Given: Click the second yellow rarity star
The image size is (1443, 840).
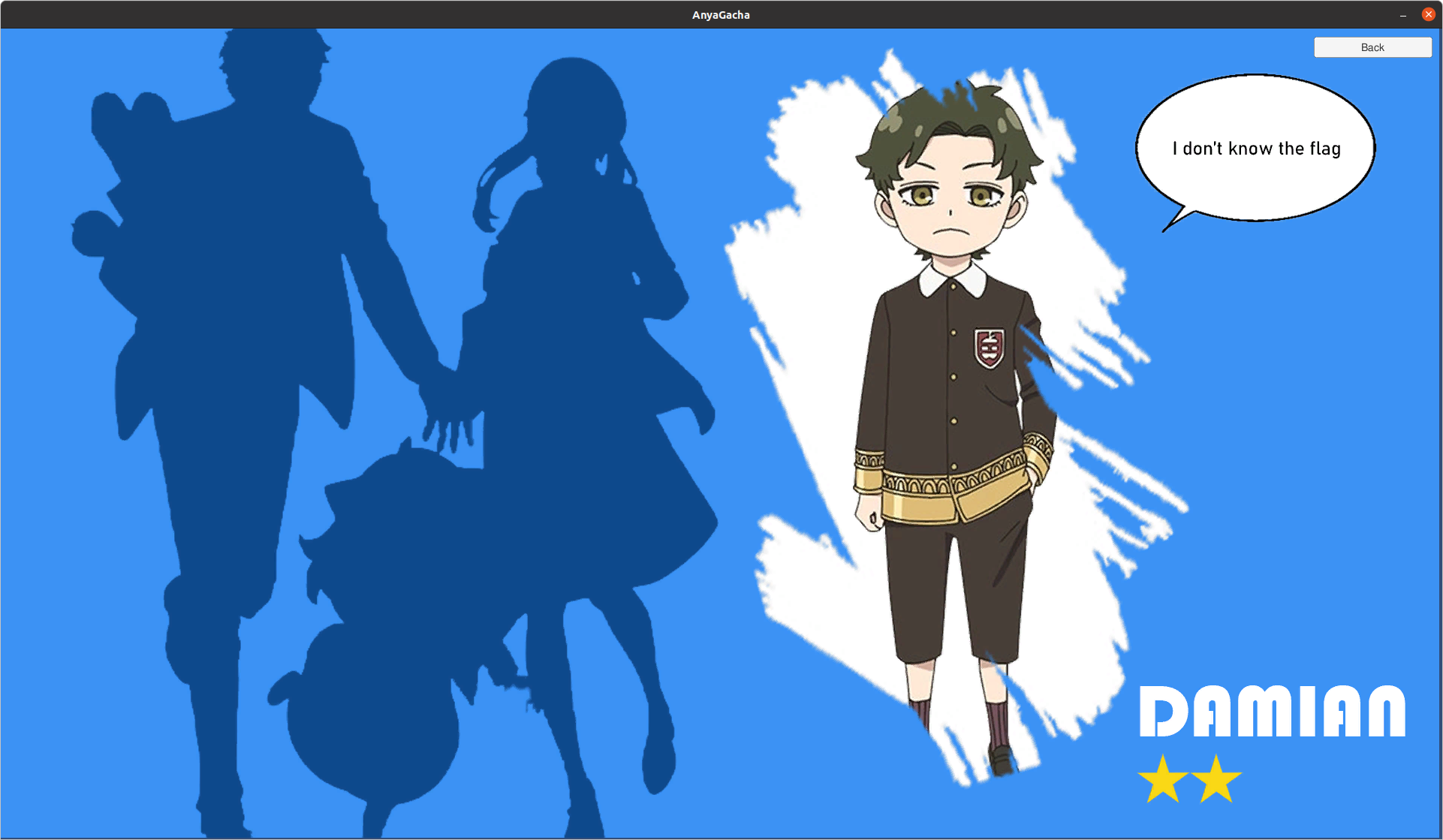Looking at the screenshot, I should click(x=1216, y=780).
